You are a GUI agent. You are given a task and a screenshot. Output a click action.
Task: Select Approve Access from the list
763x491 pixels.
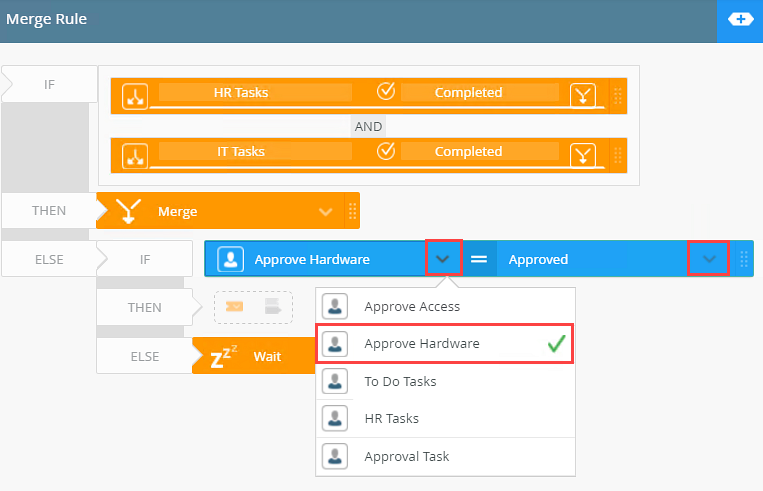click(x=412, y=307)
